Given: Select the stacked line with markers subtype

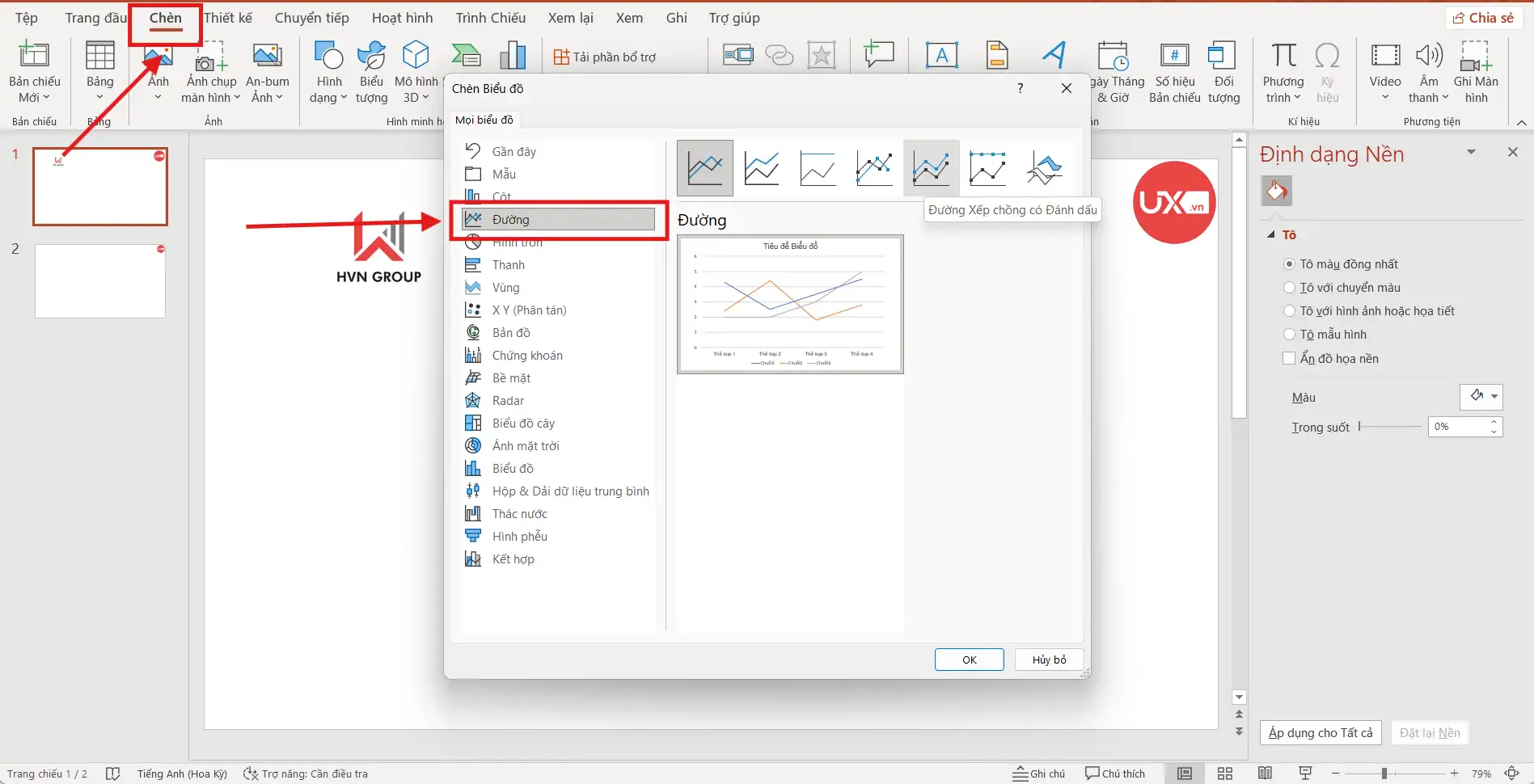Looking at the screenshot, I should click(x=931, y=168).
